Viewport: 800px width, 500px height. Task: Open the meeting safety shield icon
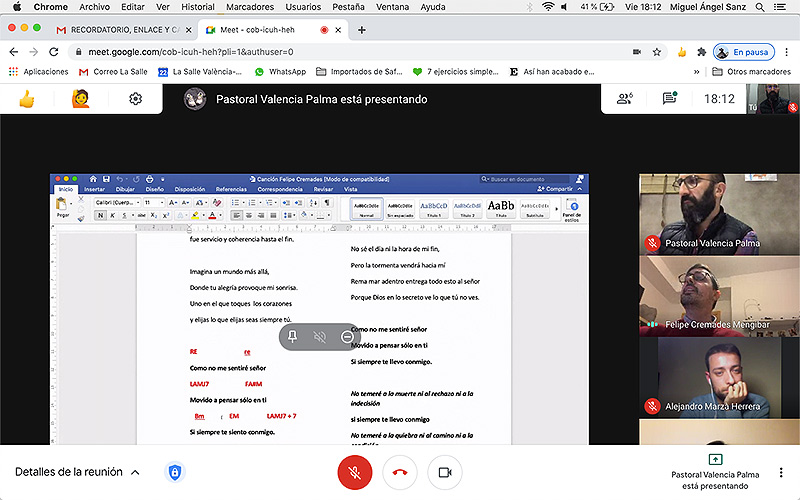pyautogui.click(x=174, y=472)
